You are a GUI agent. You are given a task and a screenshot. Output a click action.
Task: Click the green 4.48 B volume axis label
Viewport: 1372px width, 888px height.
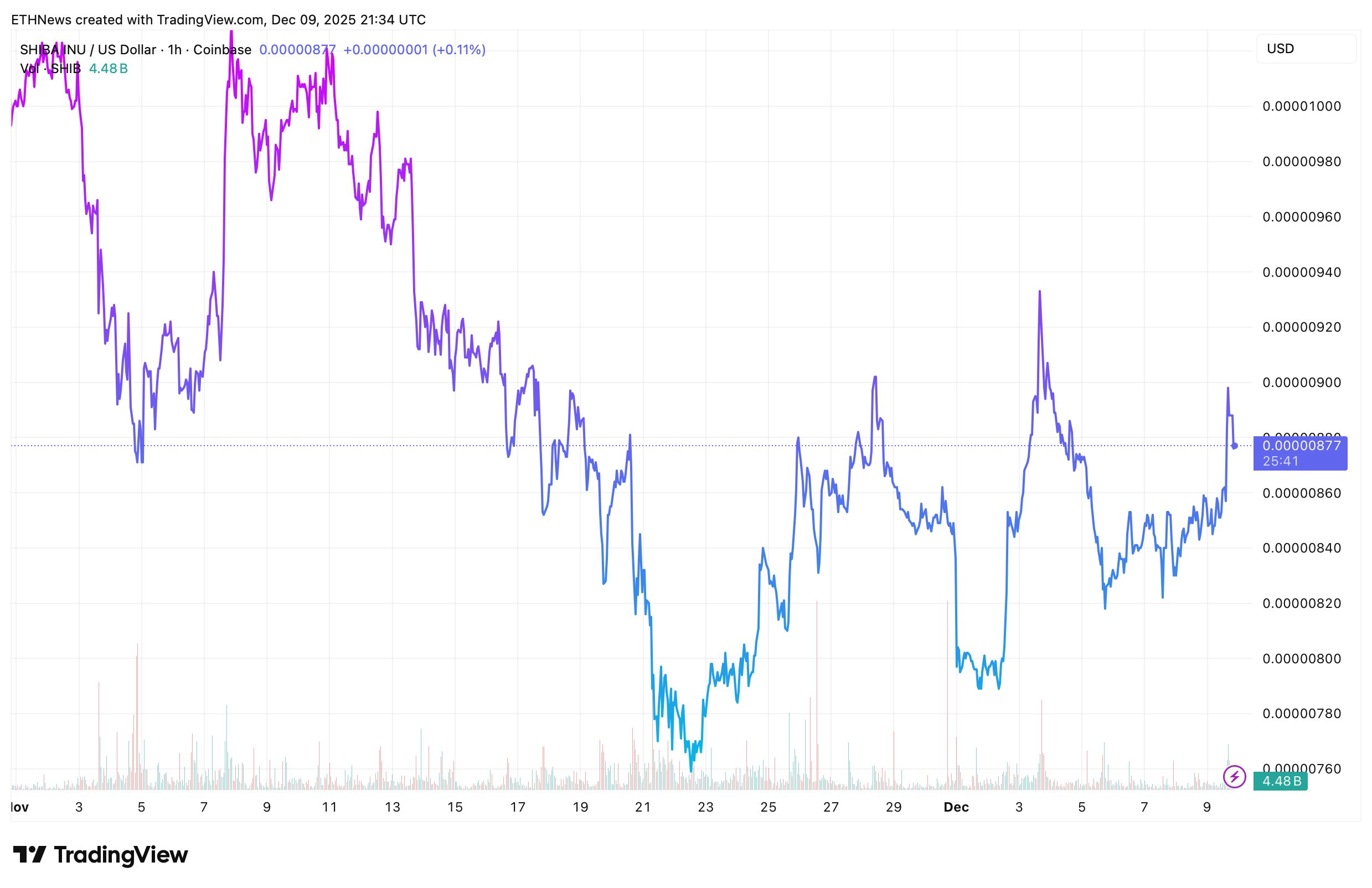(x=1281, y=781)
